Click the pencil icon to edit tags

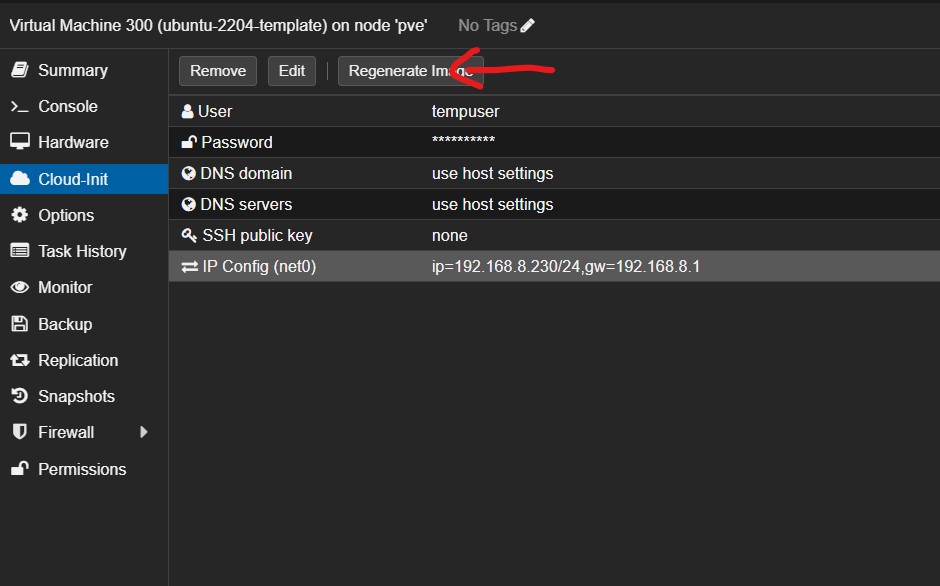(528, 26)
